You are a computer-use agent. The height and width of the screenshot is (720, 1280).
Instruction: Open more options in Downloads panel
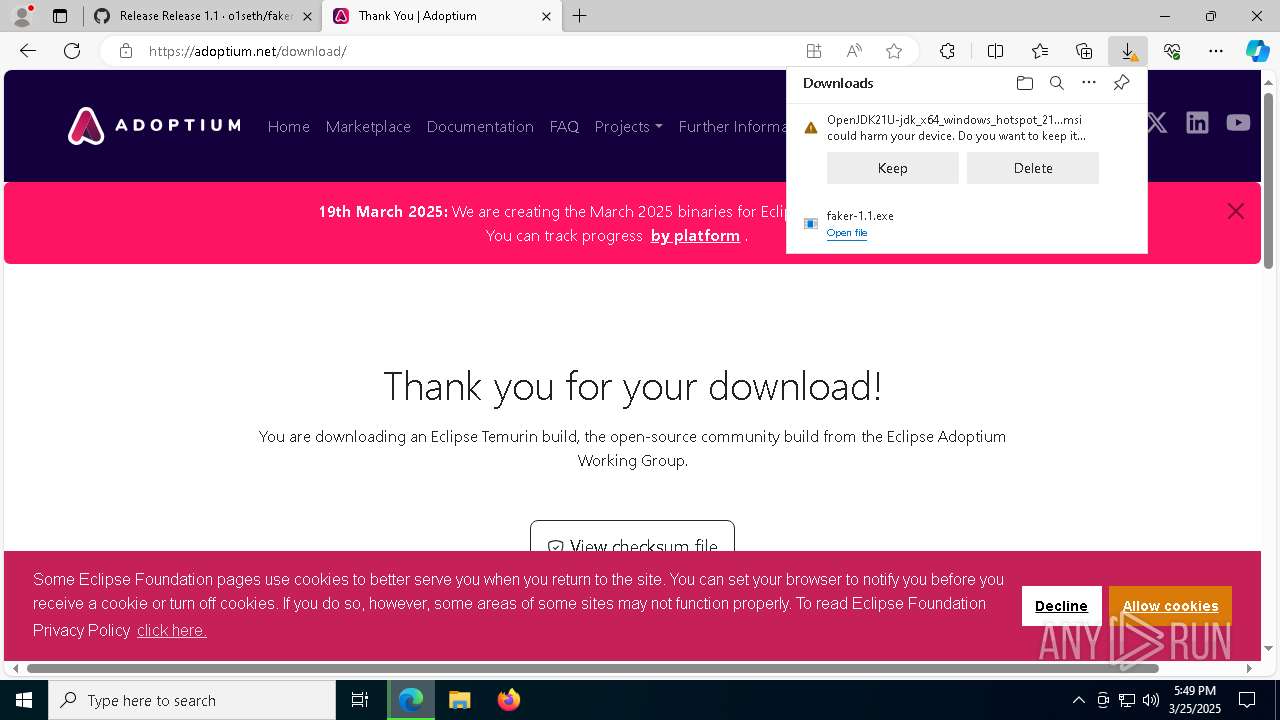1089,83
